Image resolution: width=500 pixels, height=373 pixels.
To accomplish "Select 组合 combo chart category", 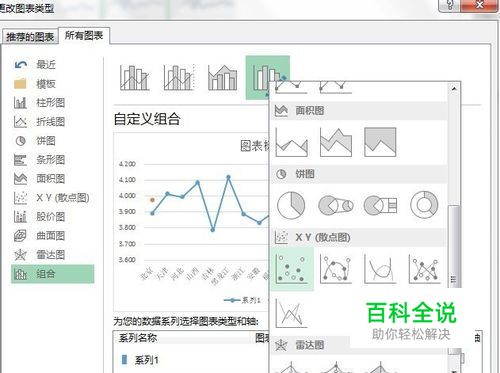I will click(53, 274).
